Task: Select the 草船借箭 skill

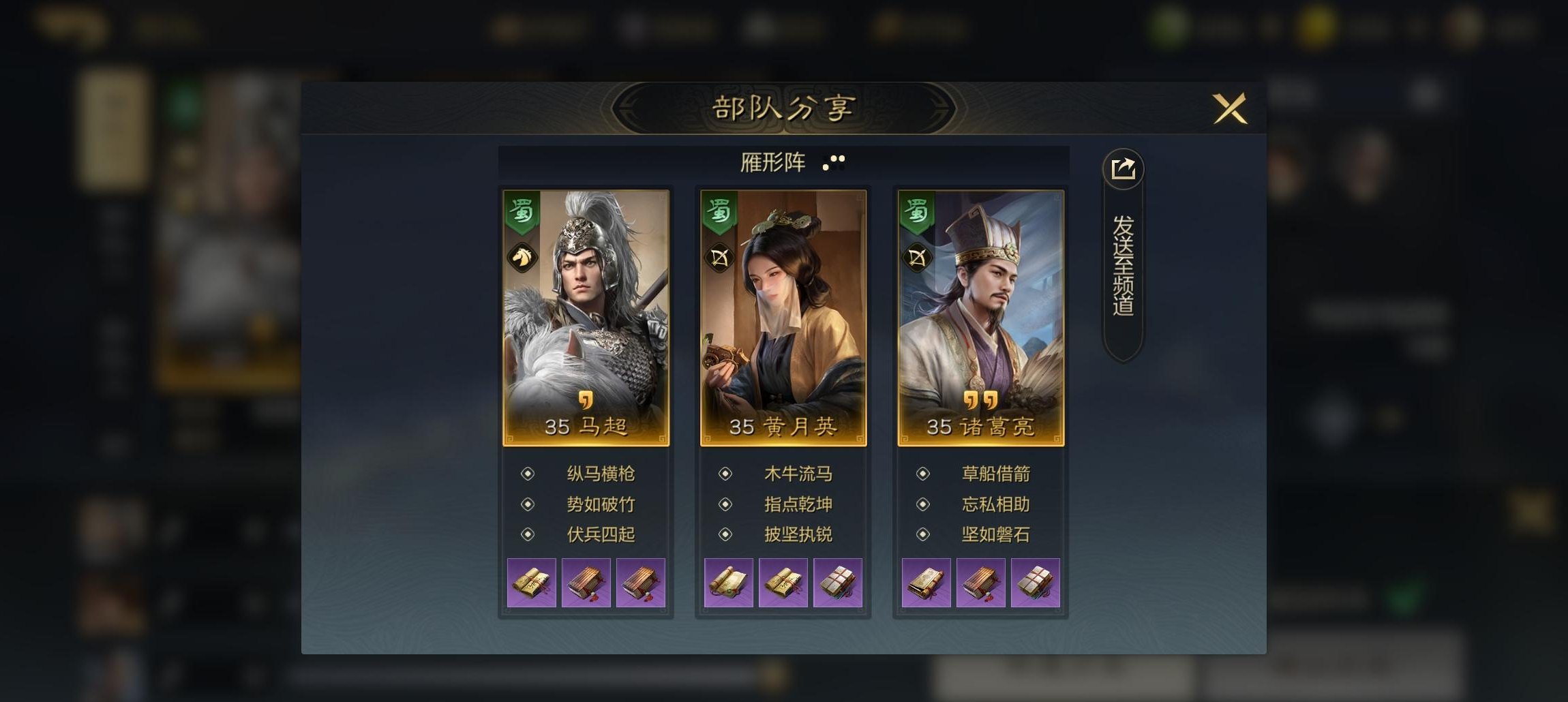Action: pyautogui.click(x=995, y=474)
